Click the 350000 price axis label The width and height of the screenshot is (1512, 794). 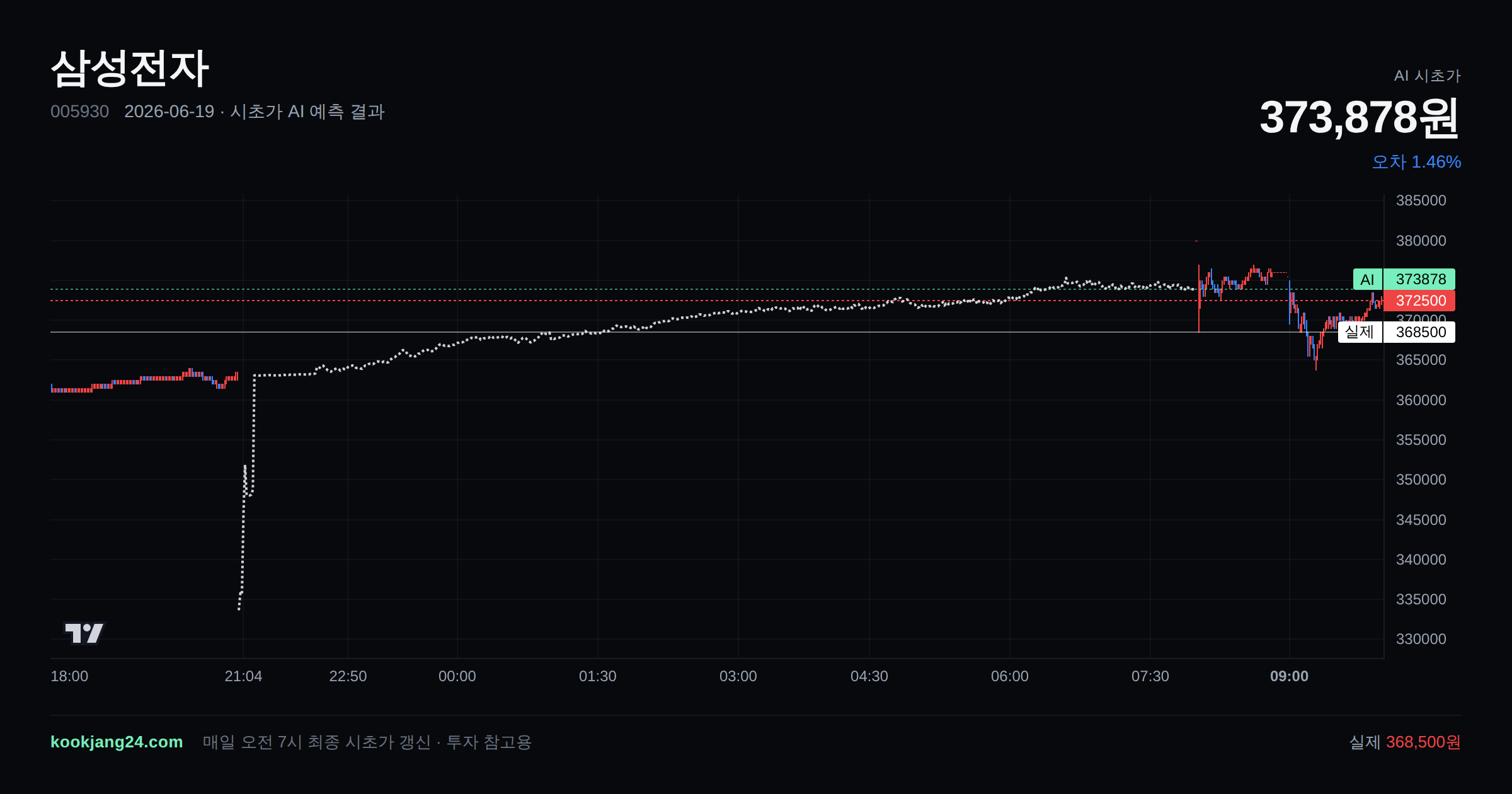point(1421,480)
